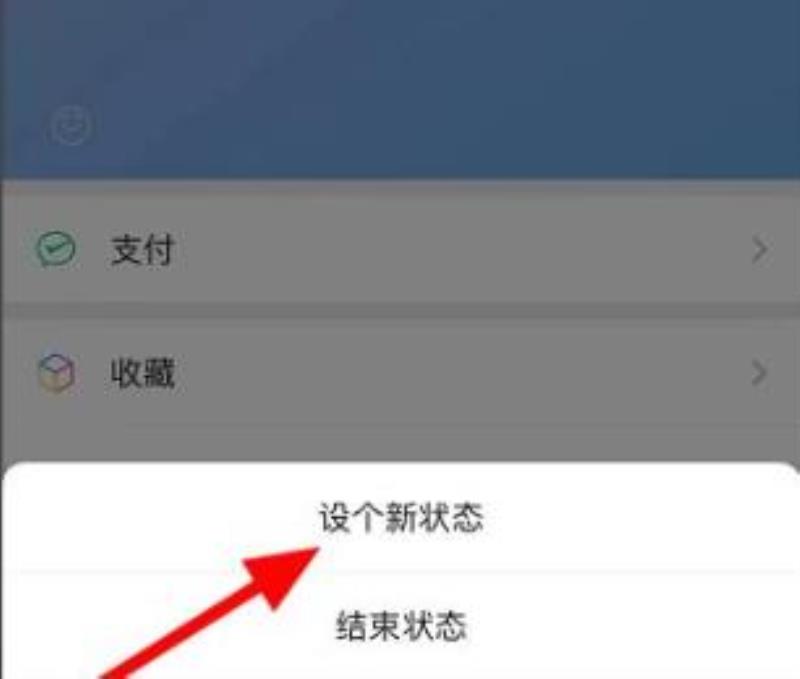Click empty middle area of 支付 row
This screenshot has width=800, height=679.
tap(459, 249)
